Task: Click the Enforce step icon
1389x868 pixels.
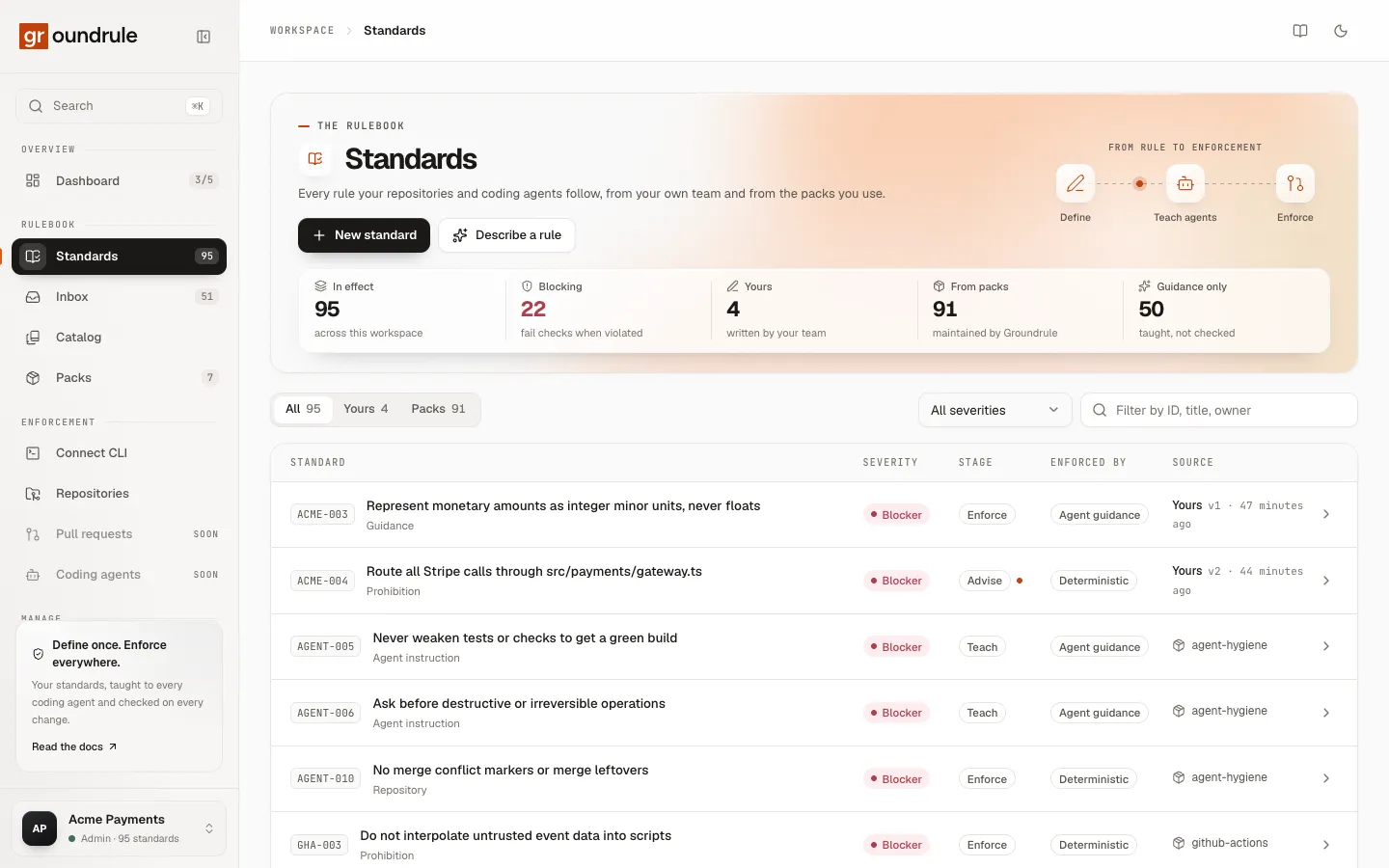Action: [1295, 183]
